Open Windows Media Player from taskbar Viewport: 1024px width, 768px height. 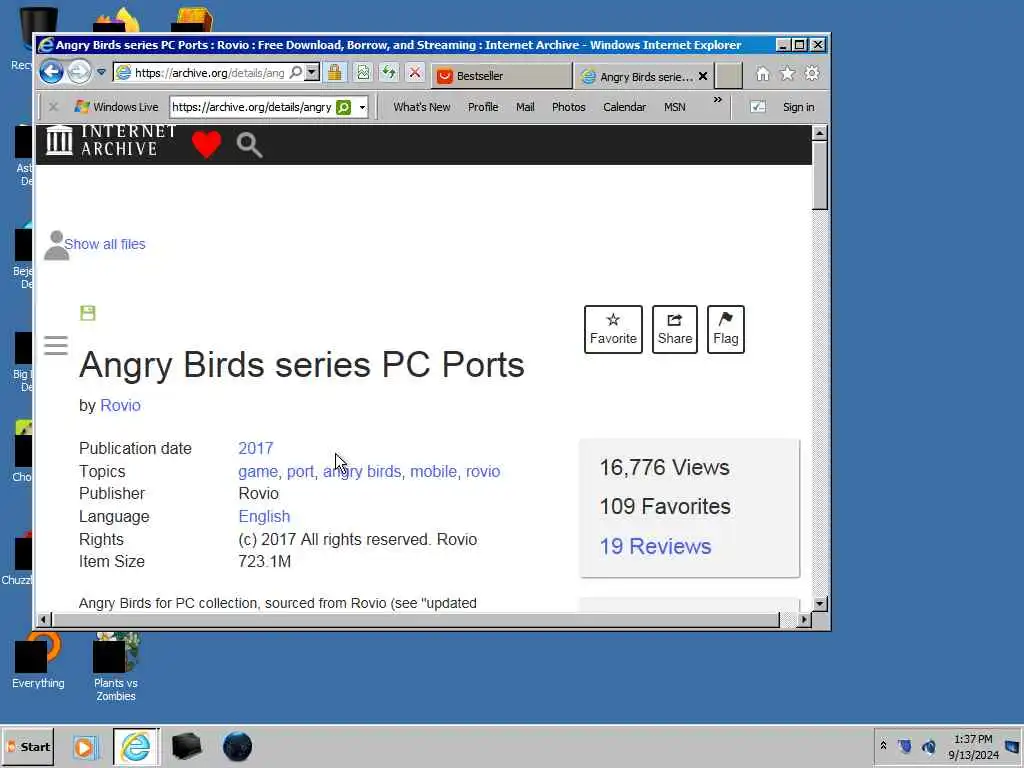85,747
